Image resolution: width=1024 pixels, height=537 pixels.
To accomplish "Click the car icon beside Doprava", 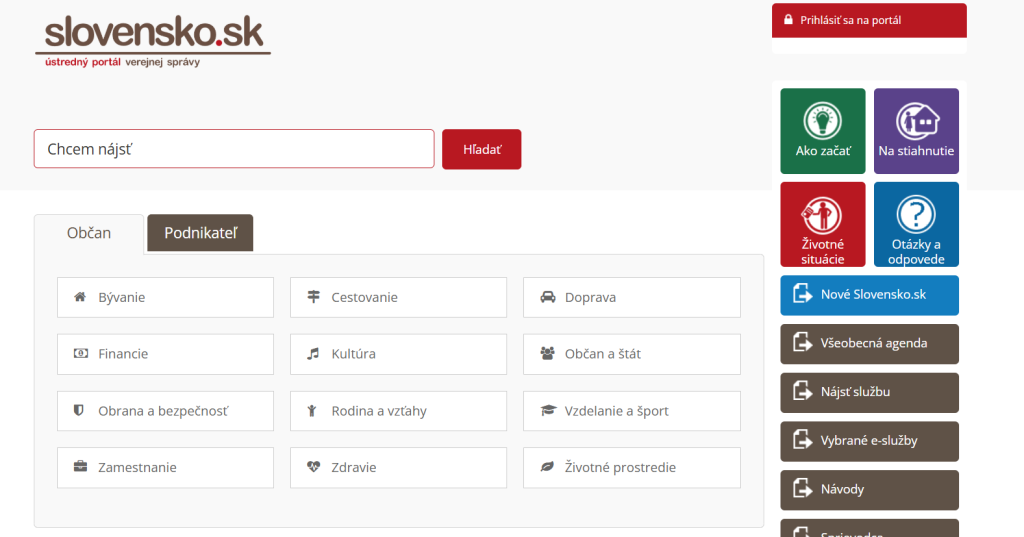I will pyautogui.click(x=547, y=297).
